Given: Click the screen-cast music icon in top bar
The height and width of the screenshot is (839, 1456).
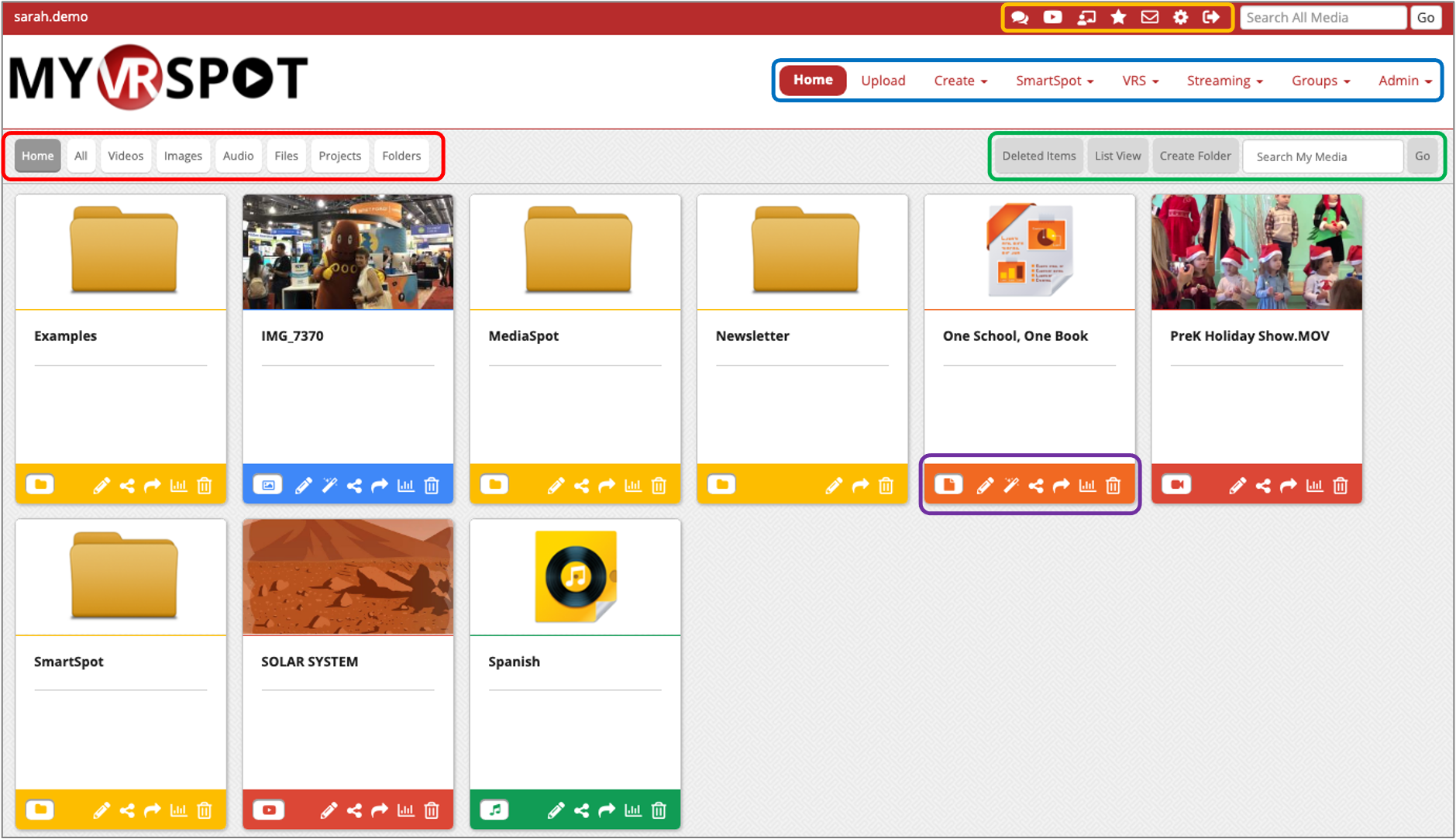Looking at the screenshot, I should [x=1086, y=17].
